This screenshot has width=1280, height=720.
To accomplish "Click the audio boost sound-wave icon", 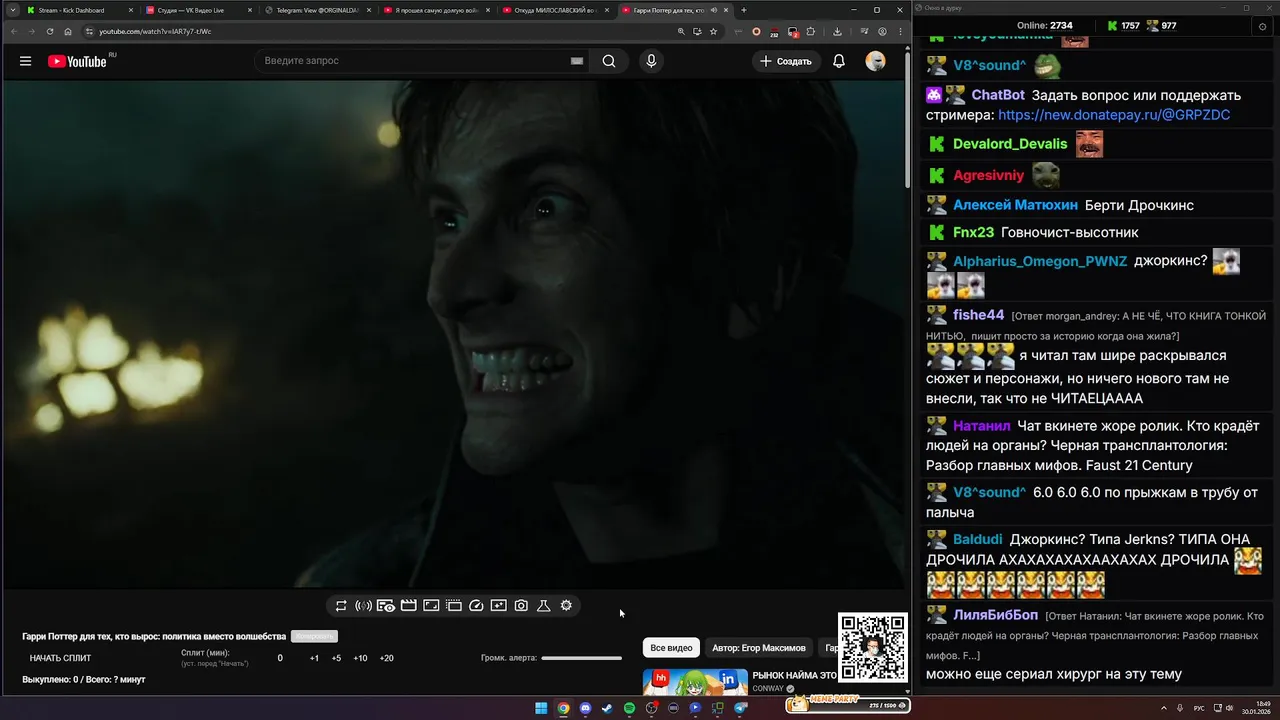I will pos(363,606).
